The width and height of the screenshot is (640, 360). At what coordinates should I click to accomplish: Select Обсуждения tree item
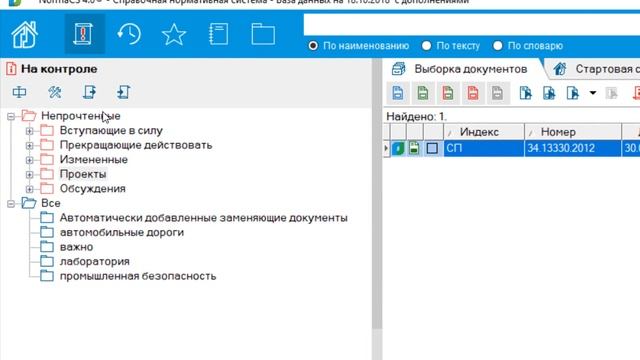[x=93, y=189]
